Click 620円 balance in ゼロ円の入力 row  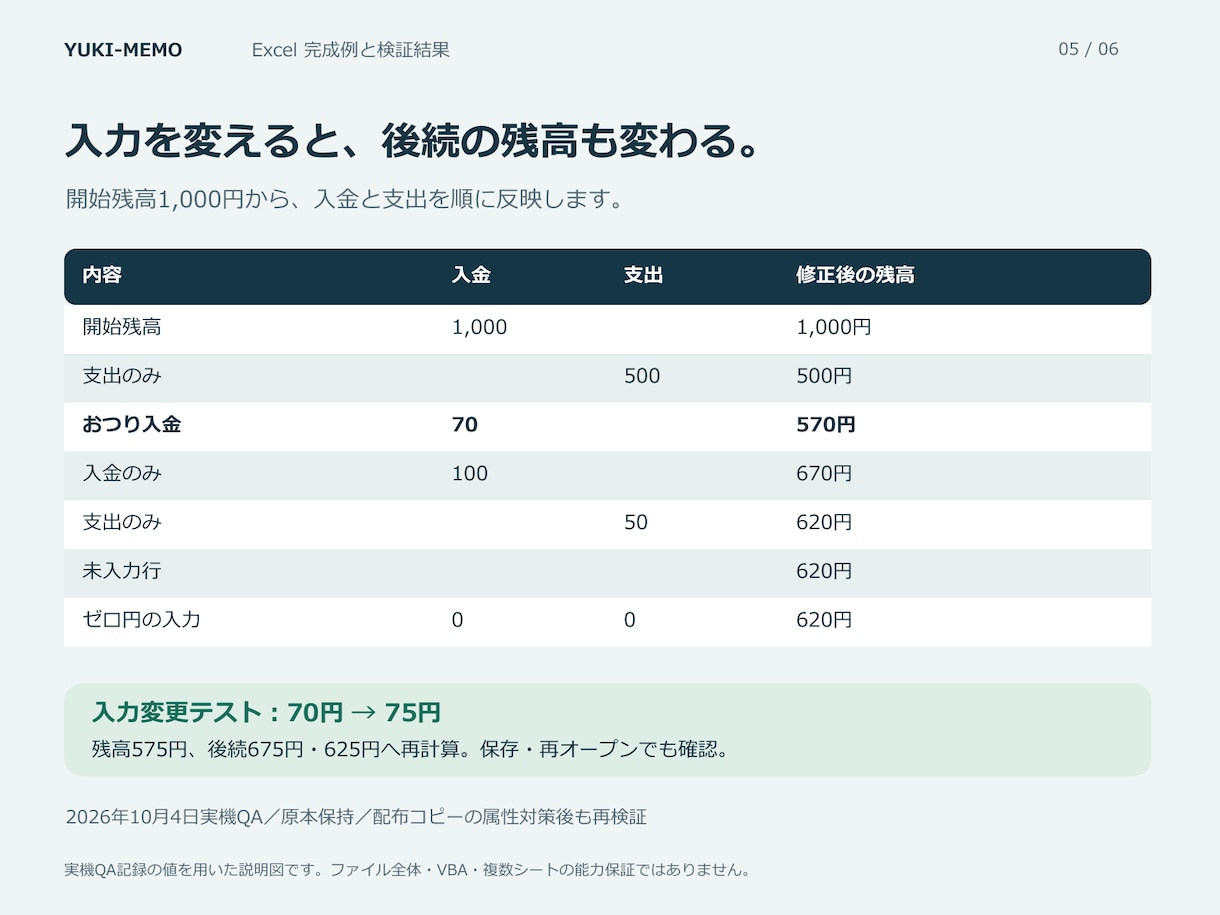point(824,620)
